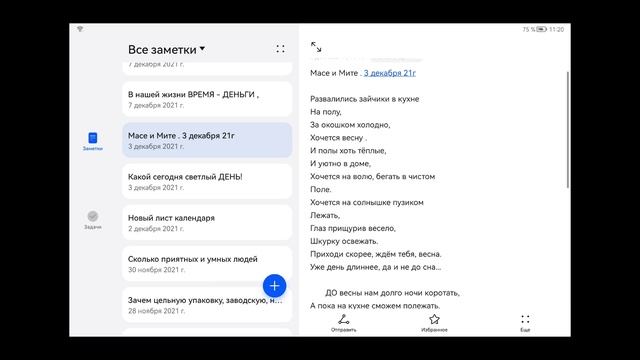Image resolution: width=640 pixels, height=360 pixels.
Task: Click the line А пока на кухне сможем полежать.
Action: (x=375, y=306)
